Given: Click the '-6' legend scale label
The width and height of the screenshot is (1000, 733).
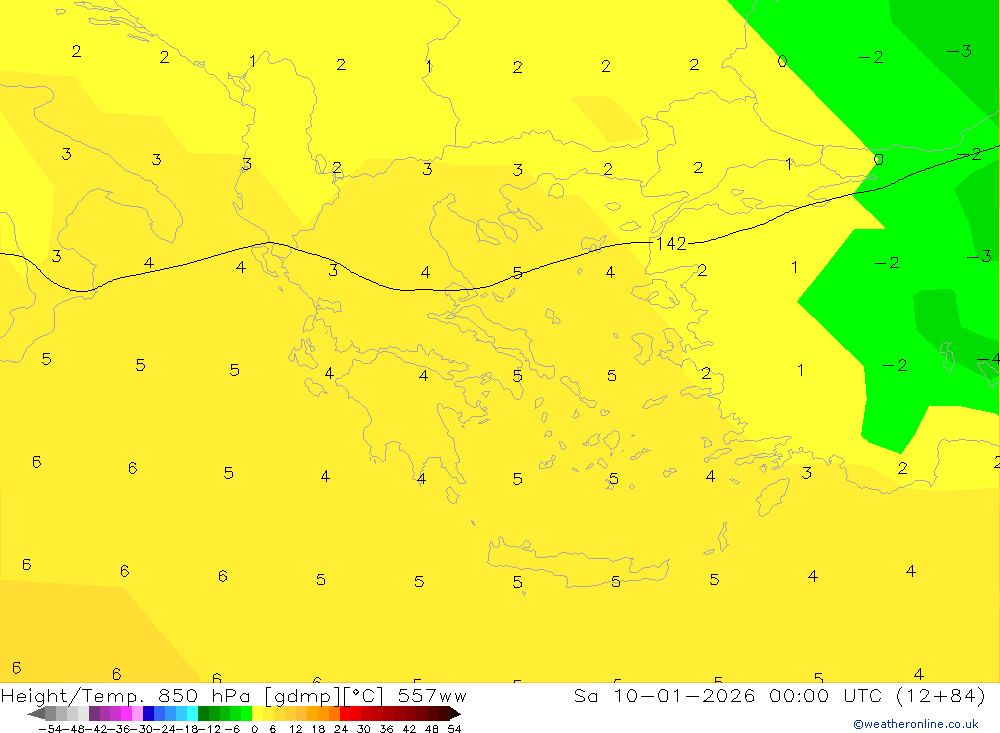Looking at the screenshot, I should point(232,729).
